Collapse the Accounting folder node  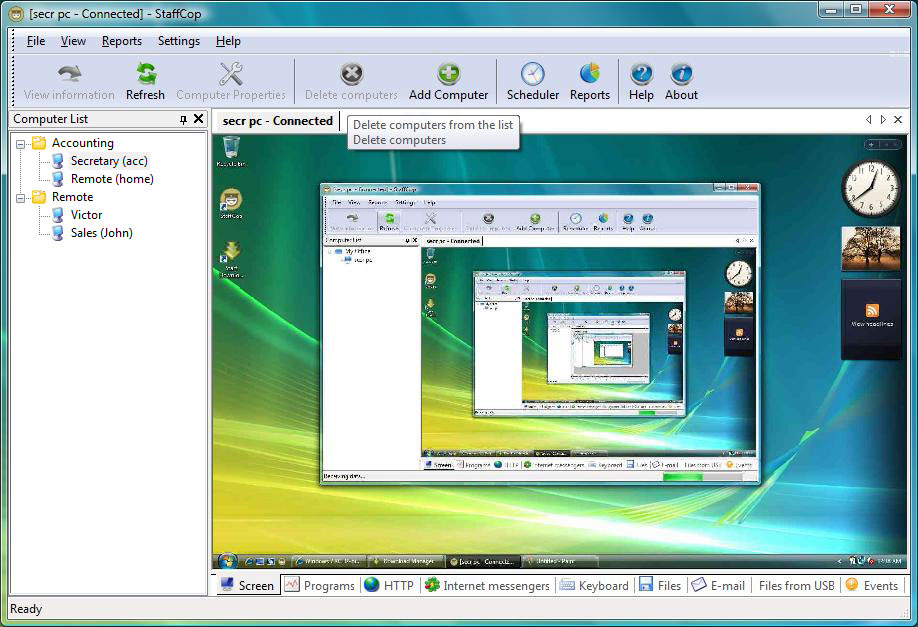tap(21, 144)
